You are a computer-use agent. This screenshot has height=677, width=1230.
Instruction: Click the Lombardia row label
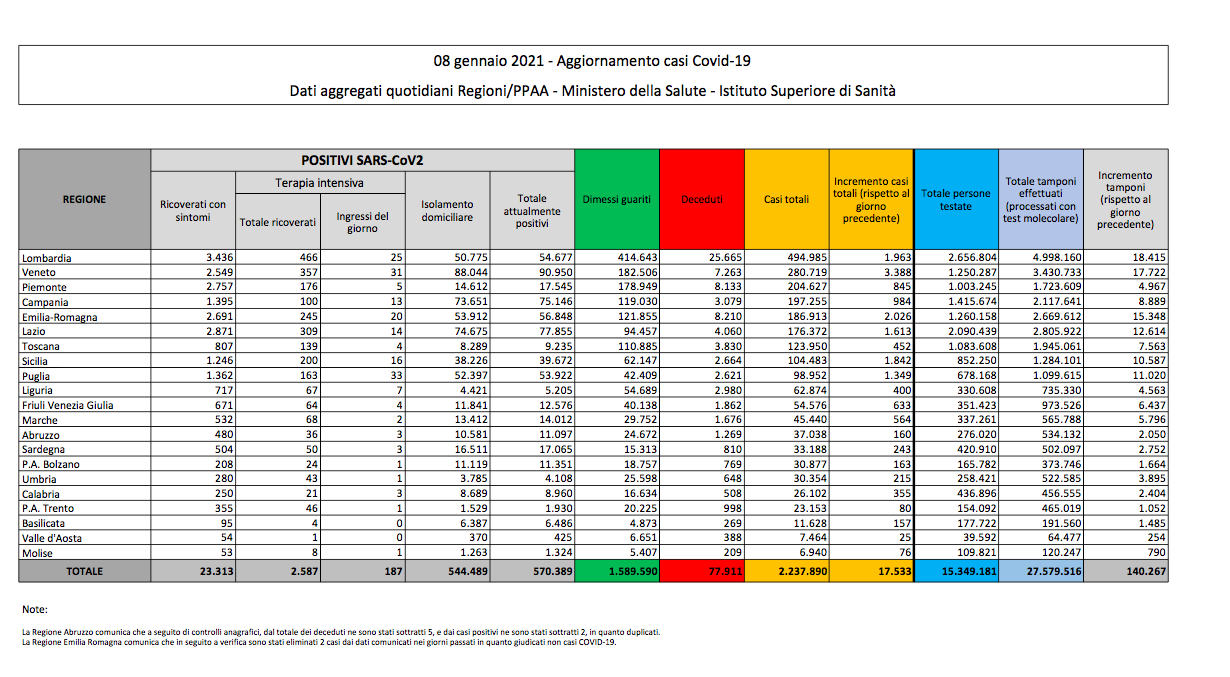pyautogui.click(x=47, y=258)
